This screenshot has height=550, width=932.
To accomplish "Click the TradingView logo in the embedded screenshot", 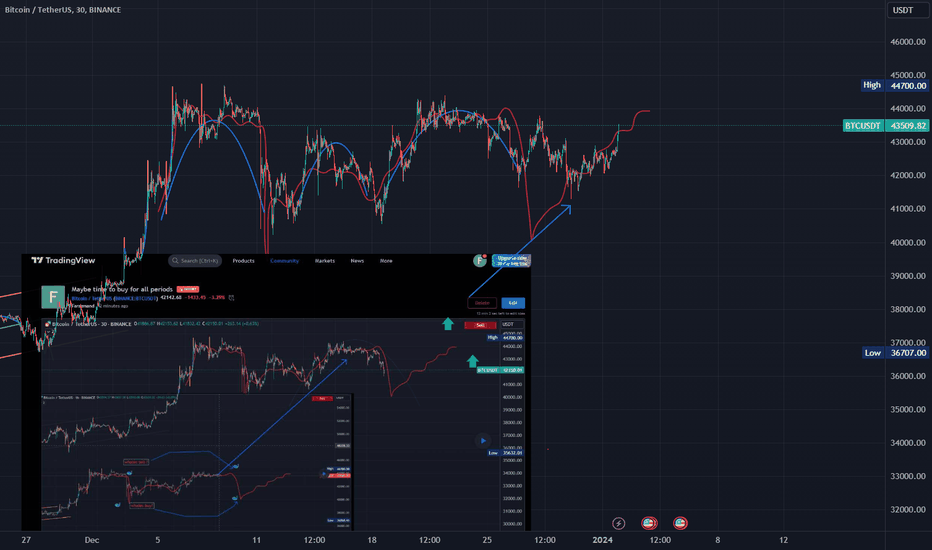I will (x=63, y=260).
